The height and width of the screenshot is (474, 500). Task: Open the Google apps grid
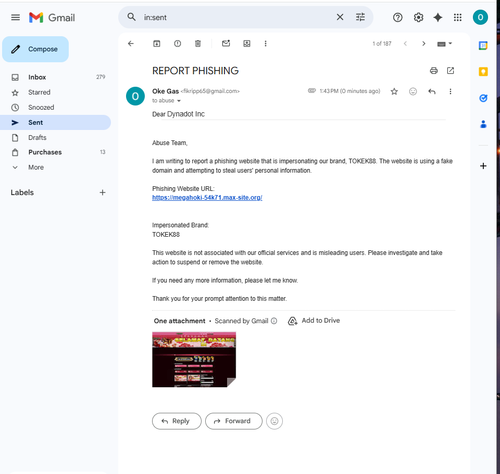click(458, 17)
